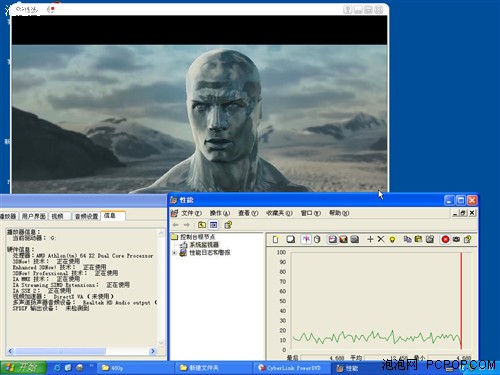Screen dimensions: 500x375
Task: Open 操作(A) menu
Action: (x=220, y=213)
